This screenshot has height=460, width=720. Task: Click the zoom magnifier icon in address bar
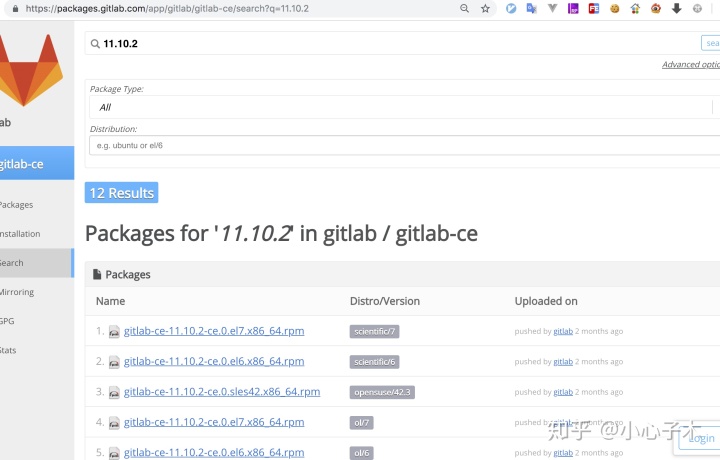tap(464, 8)
